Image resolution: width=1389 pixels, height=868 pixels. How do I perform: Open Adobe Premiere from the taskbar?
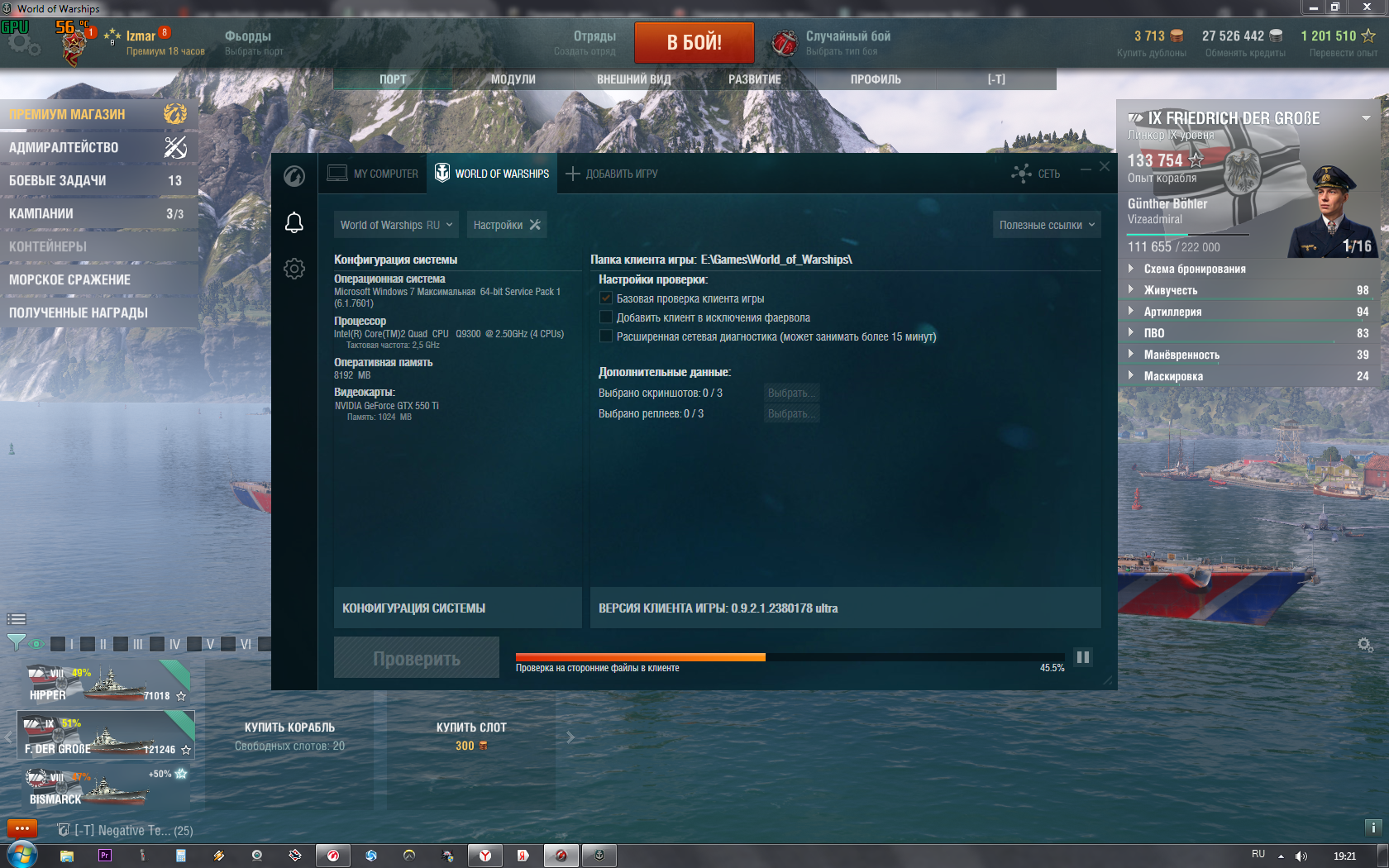105,856
